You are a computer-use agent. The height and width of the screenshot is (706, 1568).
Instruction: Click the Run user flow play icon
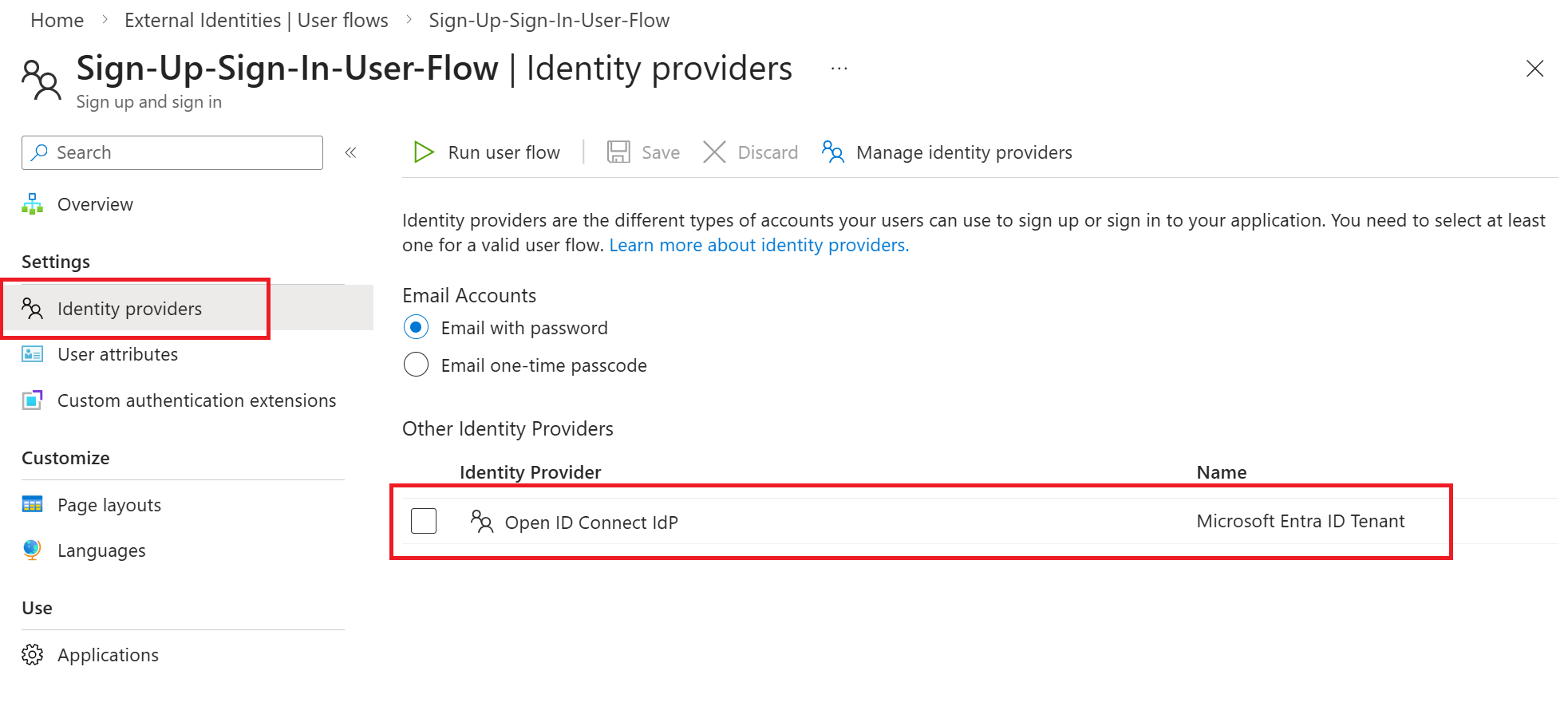pos(424,152)
